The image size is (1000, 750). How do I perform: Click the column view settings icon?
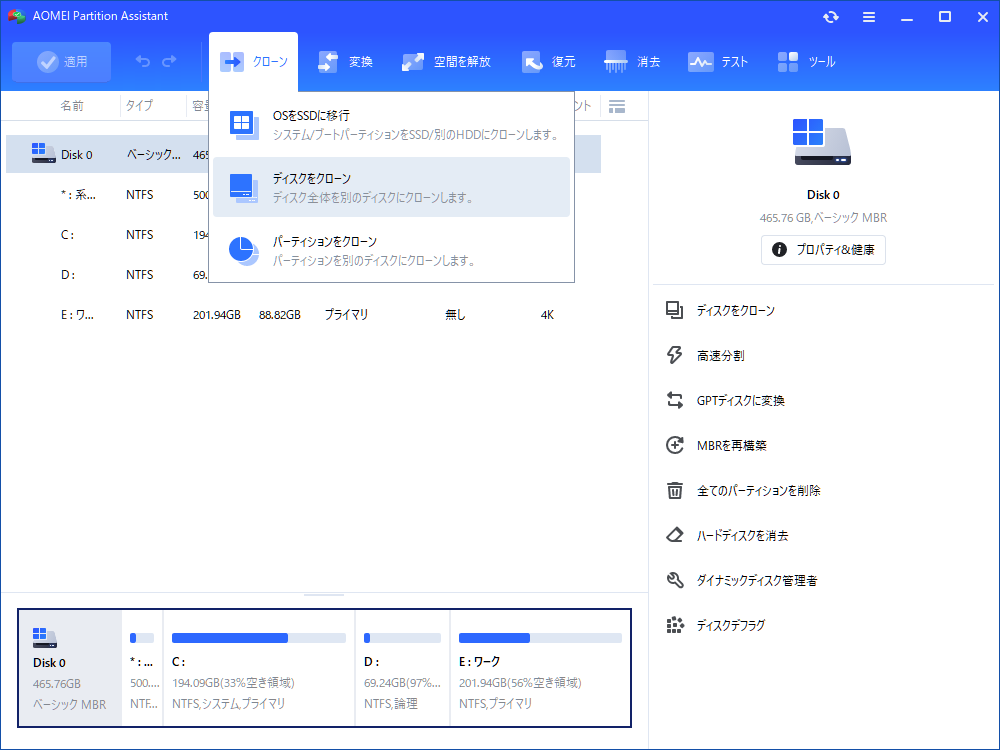click(617, 107)
